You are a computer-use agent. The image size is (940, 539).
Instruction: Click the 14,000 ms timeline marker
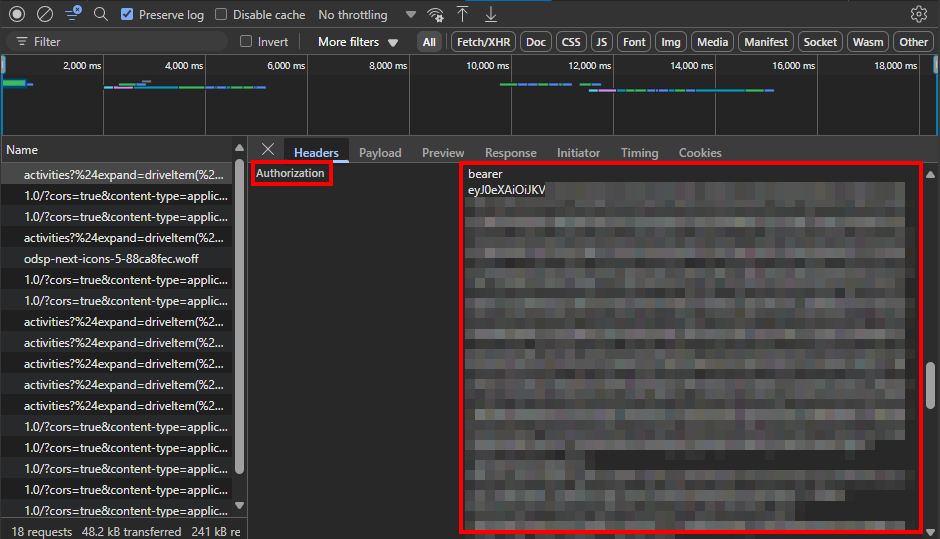click(691, 65)
